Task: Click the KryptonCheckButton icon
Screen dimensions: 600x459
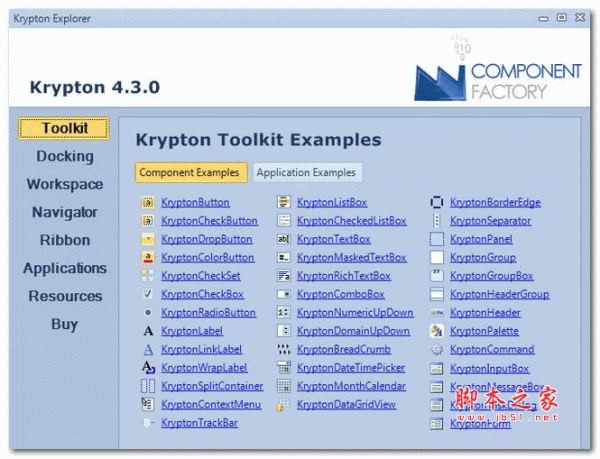Action: point(148,221)
